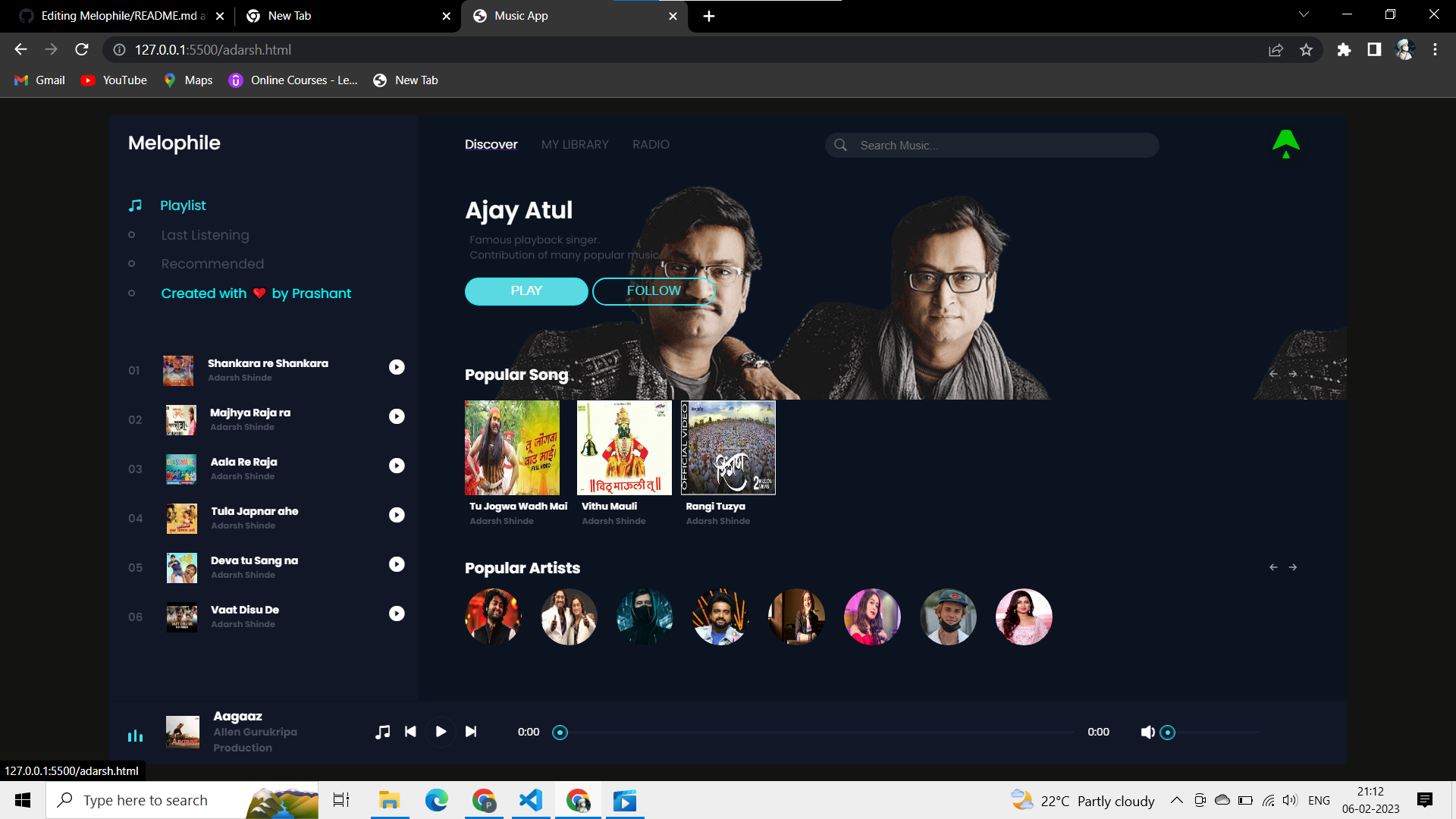Click the music note icon in player bar
Viewport: 1456px width, 819px height.
(383, 732)
